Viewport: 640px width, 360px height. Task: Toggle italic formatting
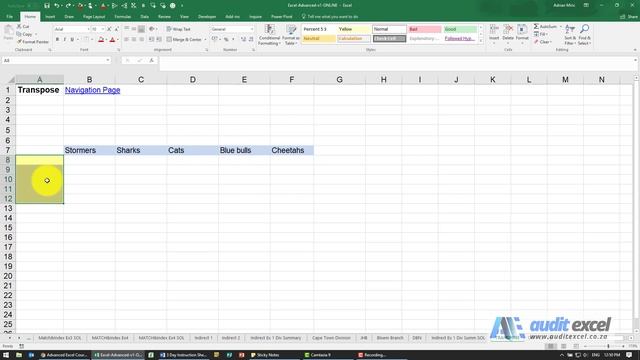pos(64,40)
